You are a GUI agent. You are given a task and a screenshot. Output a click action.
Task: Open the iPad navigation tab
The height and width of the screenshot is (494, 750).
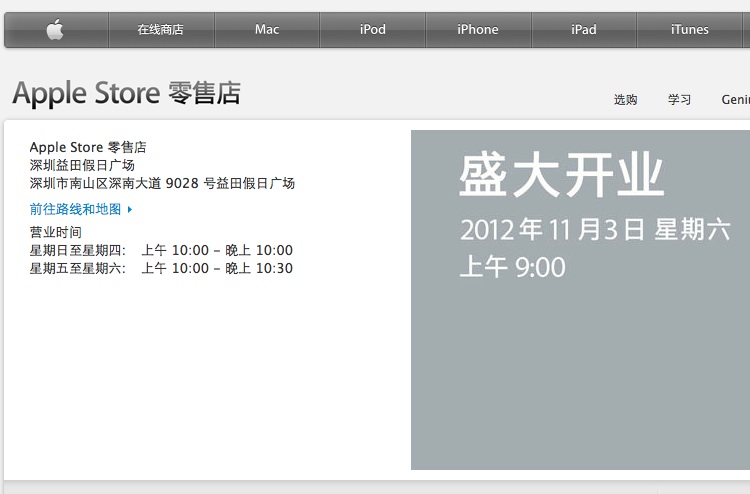click(x=584, y=30)
